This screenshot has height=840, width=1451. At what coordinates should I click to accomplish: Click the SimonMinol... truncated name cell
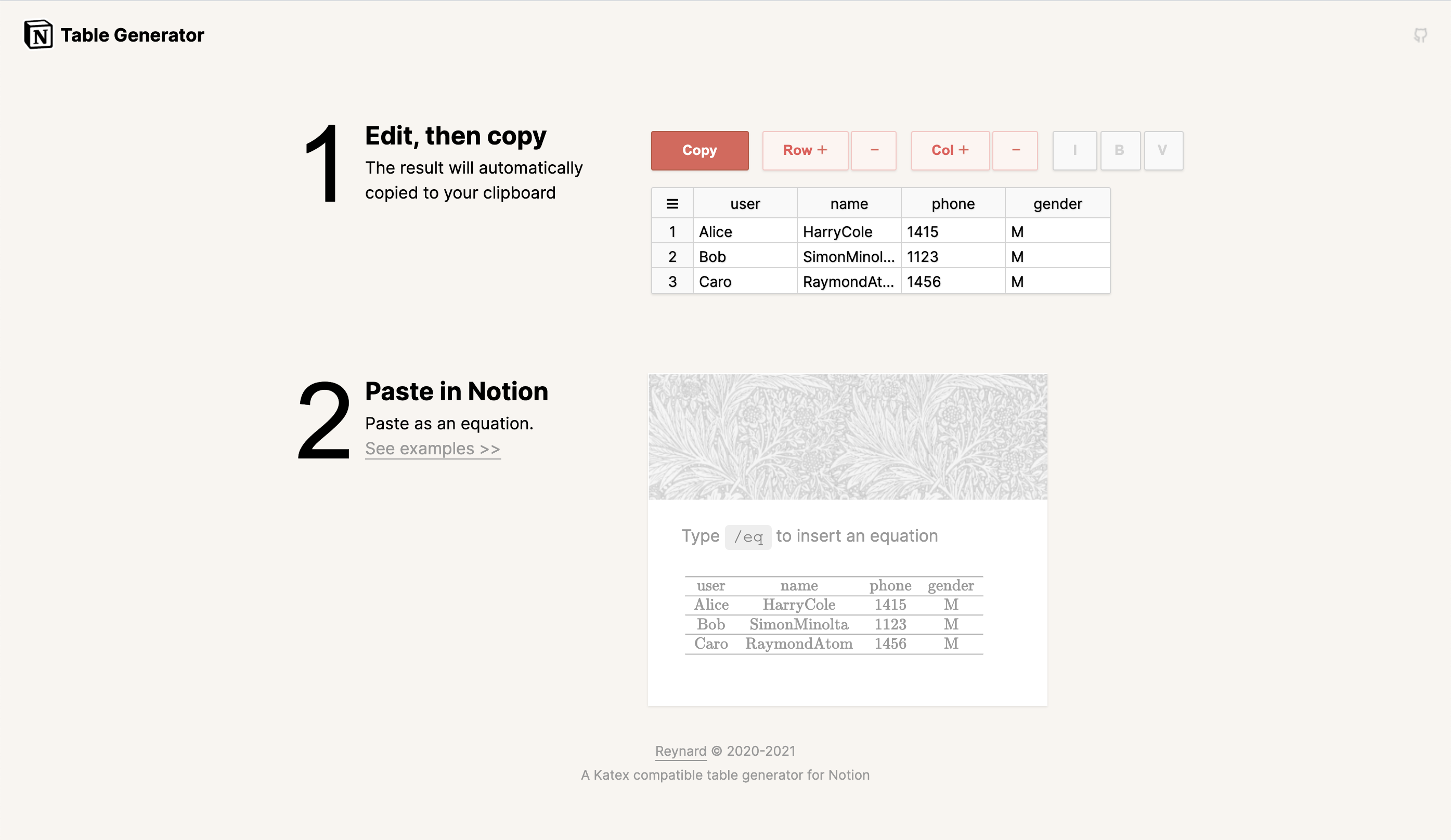tap(849, 256)
